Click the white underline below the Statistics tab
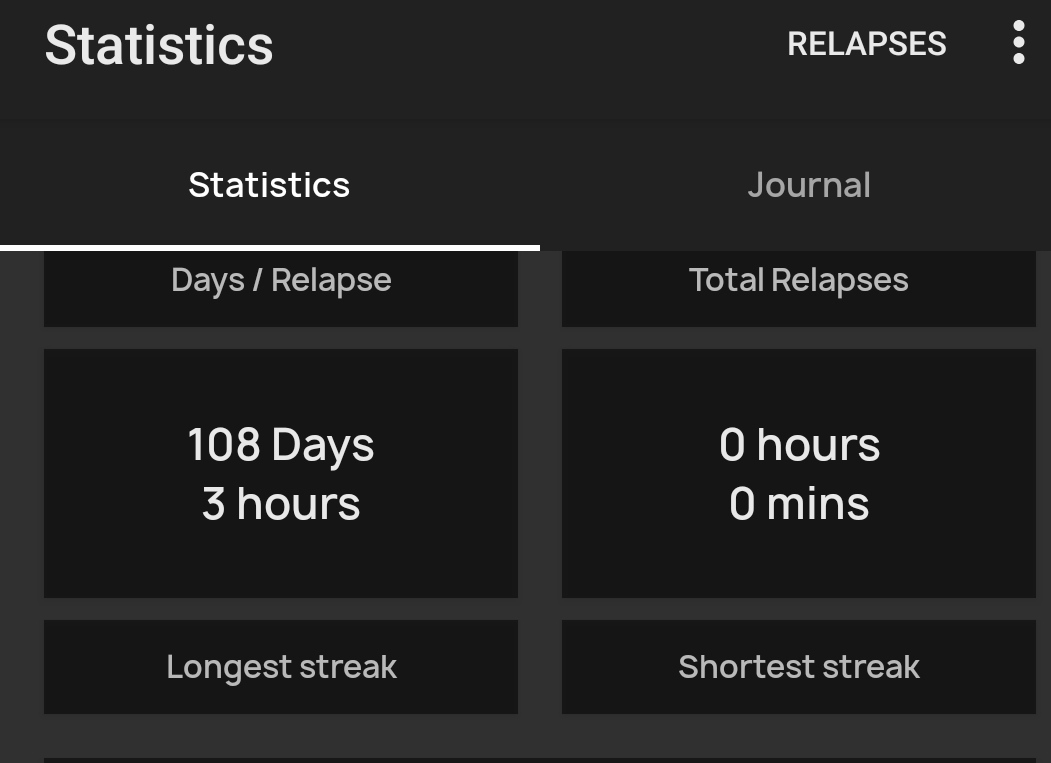Viewport: 1051px width, 763px height. [269, 248]
